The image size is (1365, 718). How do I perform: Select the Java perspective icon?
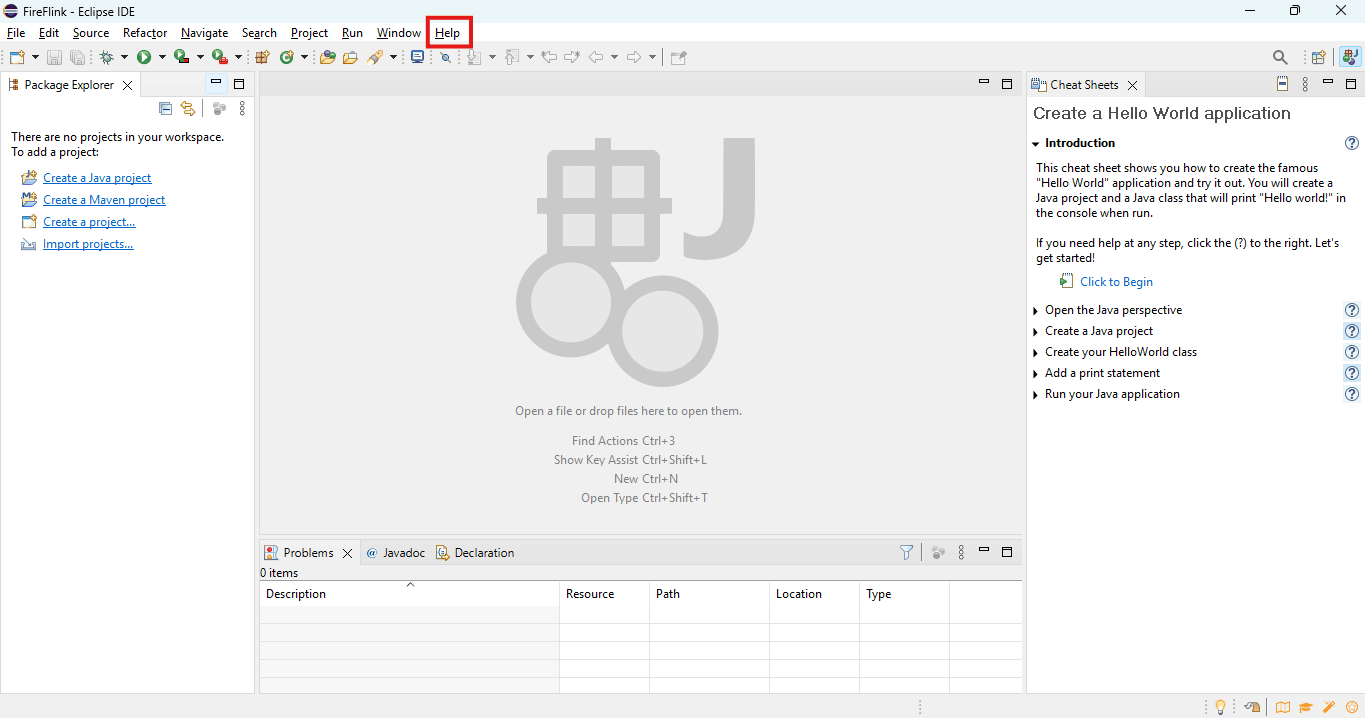(x=1351, y=58)
